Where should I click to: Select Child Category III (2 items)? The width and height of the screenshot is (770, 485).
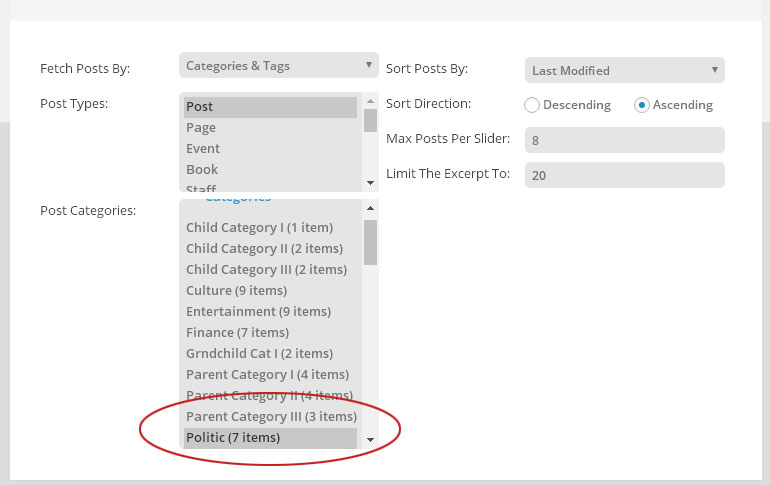click(x=270, y=270)
